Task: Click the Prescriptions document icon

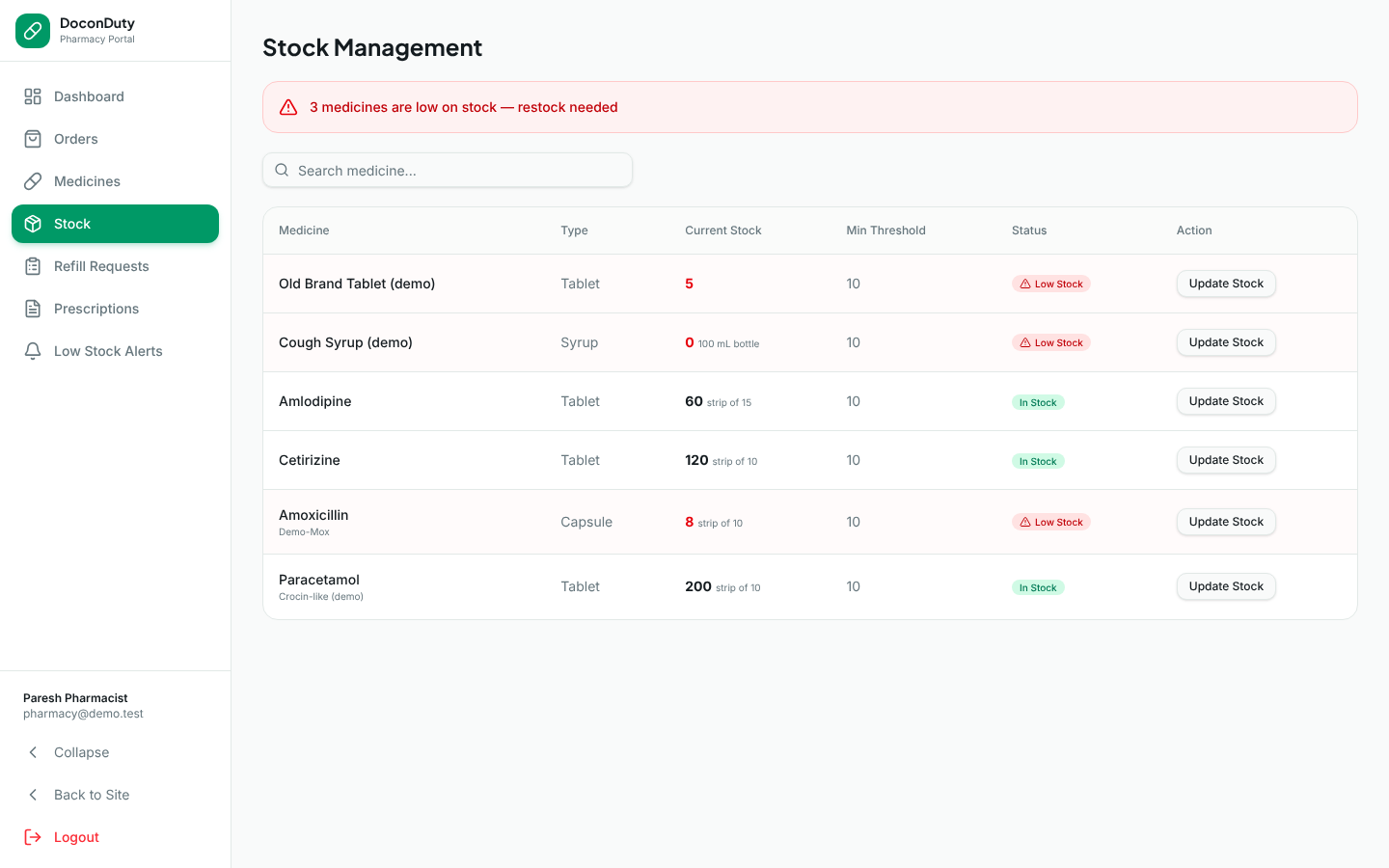Action: (33, 309)
